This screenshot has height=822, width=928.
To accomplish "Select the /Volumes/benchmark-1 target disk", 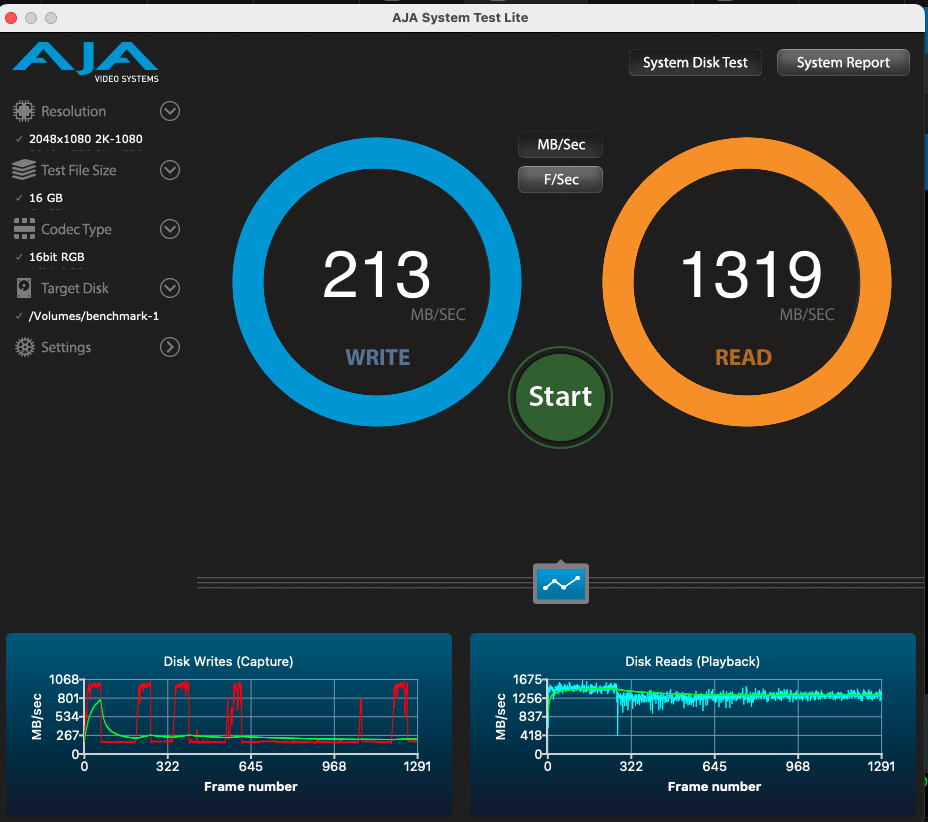I will click(x=94, y=316).
